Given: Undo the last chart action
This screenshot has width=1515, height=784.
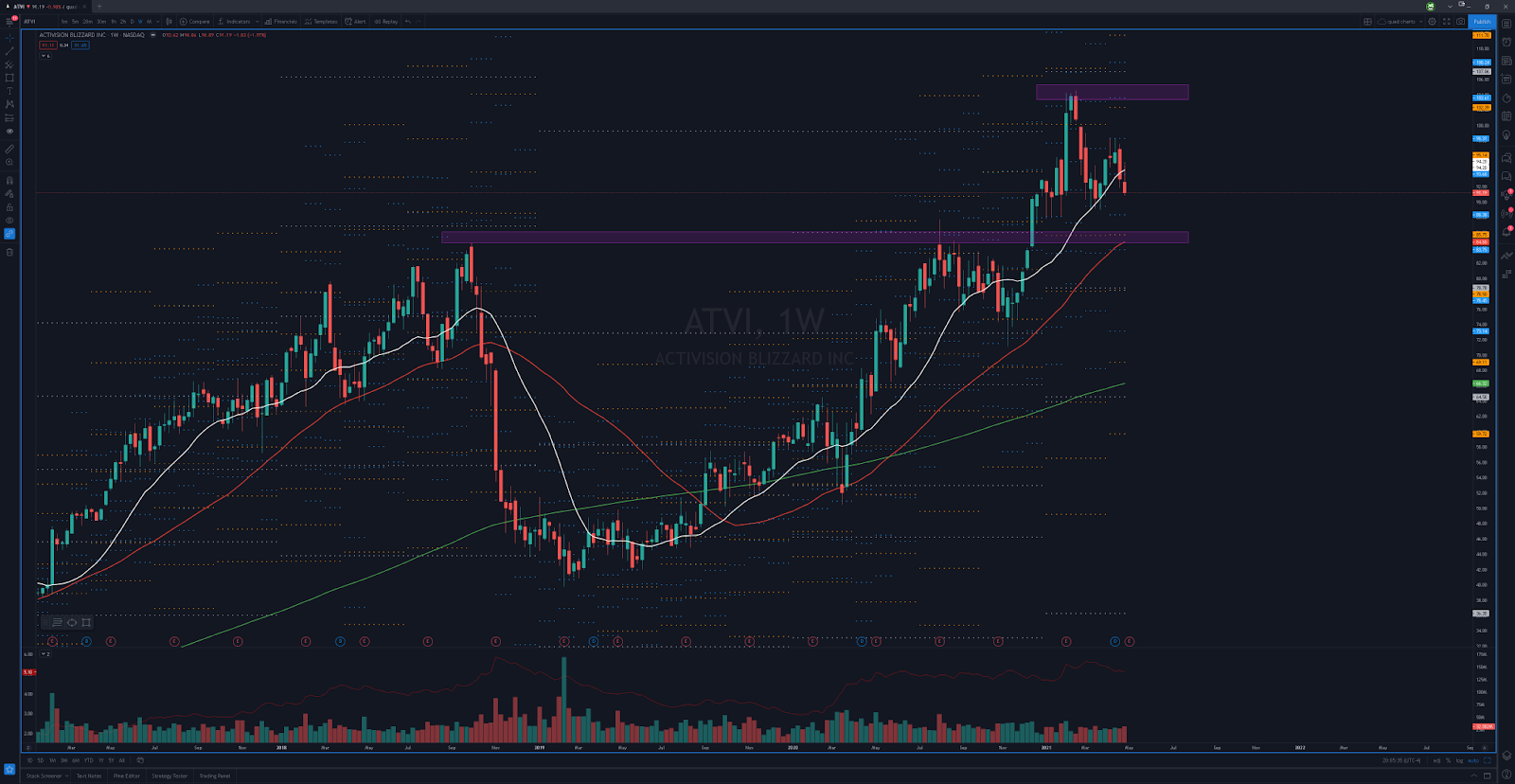Looking at the screenshot, I should pyautogui.click(x=408, y=21).
